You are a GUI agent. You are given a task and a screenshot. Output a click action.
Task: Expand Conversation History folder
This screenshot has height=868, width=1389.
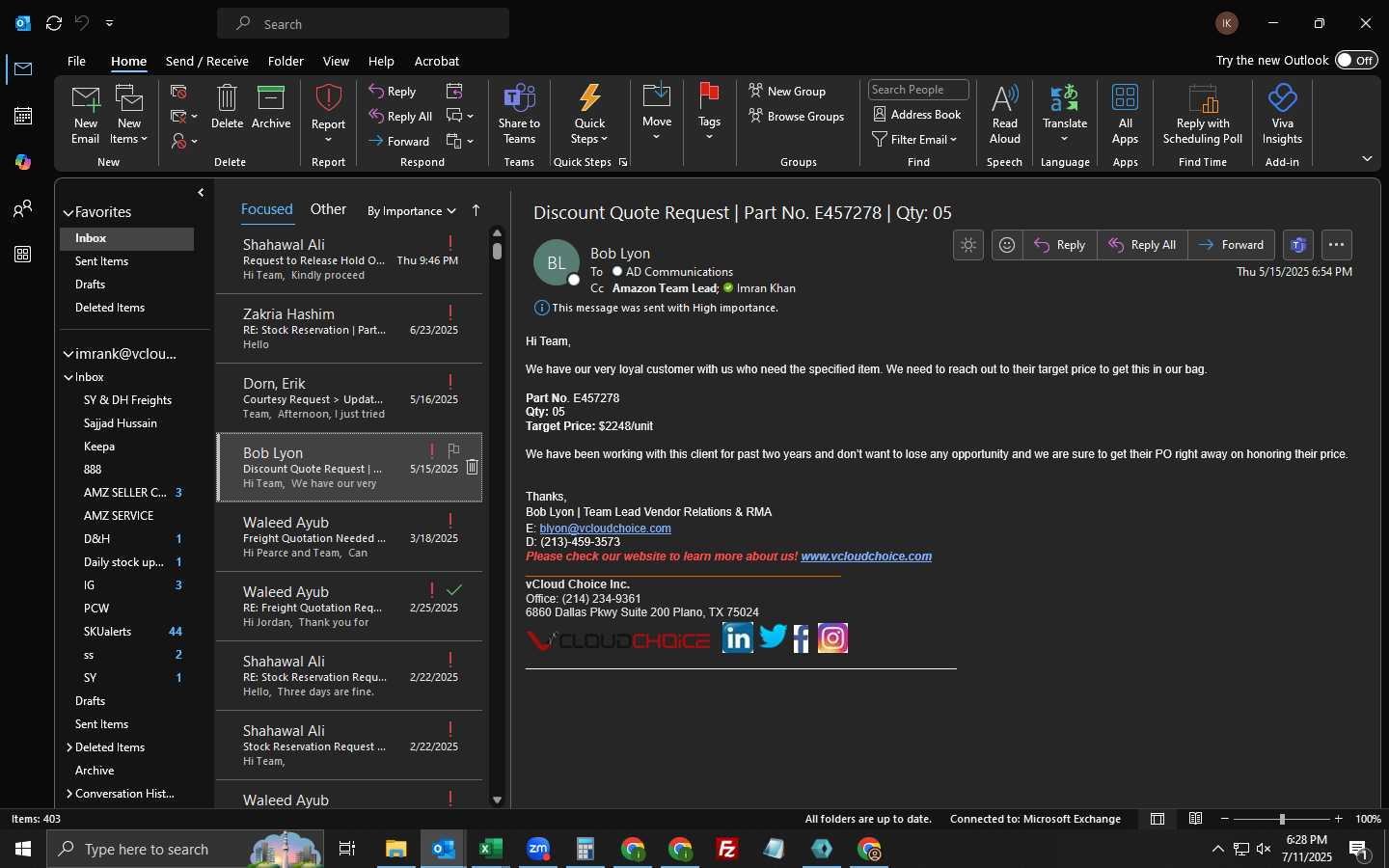tap(69, 794)
